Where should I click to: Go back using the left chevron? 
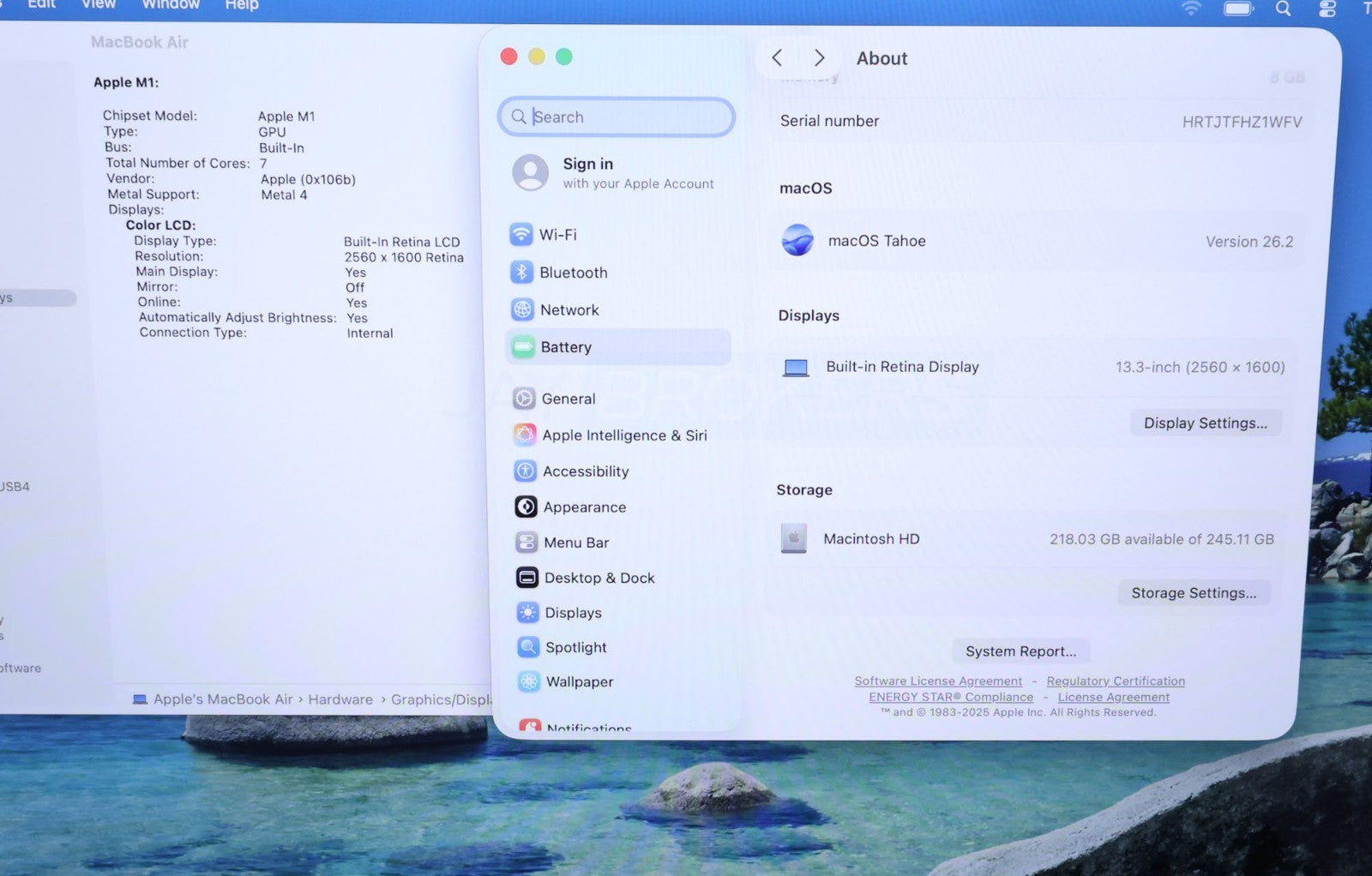coord(777,58)
